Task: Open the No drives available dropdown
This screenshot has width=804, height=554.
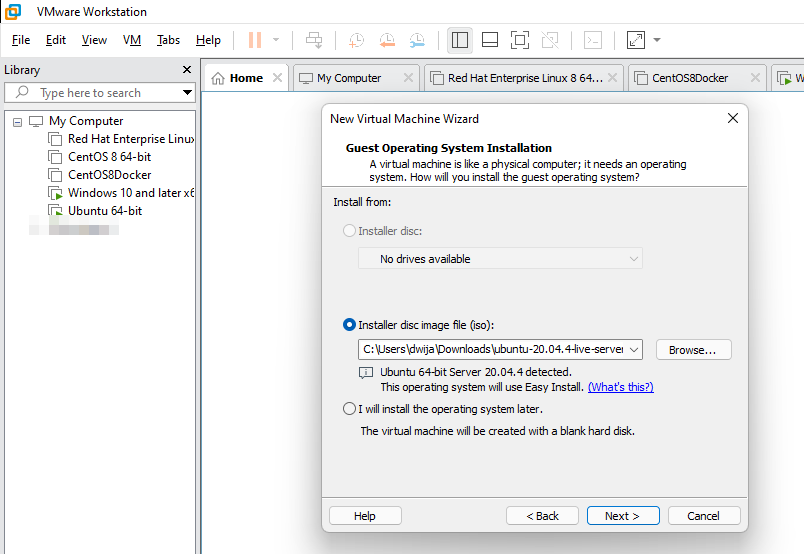Action: [x=500, y=259]
